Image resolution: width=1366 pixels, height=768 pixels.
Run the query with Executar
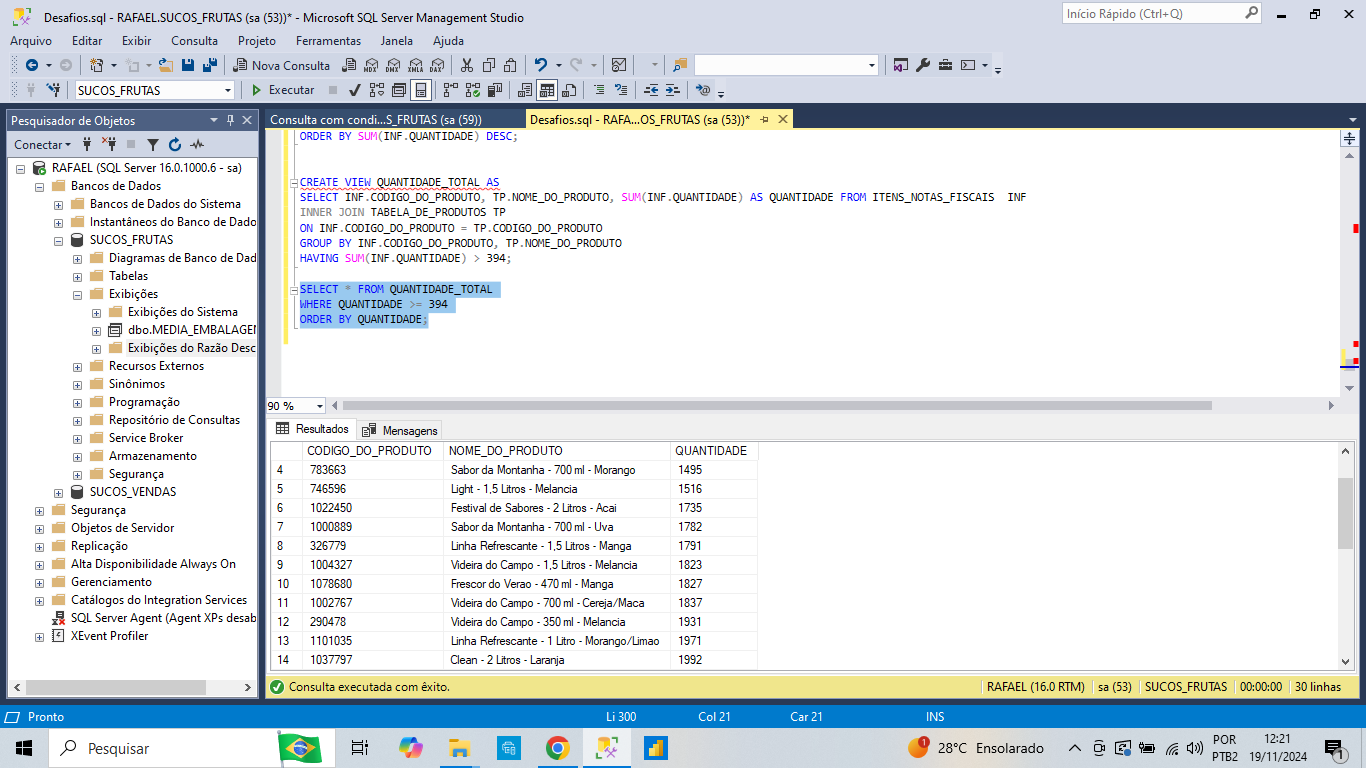point(283,90)
